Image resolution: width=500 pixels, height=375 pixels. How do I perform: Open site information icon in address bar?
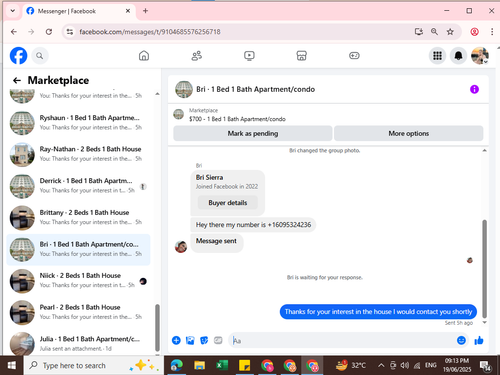[x=70, y=32]
